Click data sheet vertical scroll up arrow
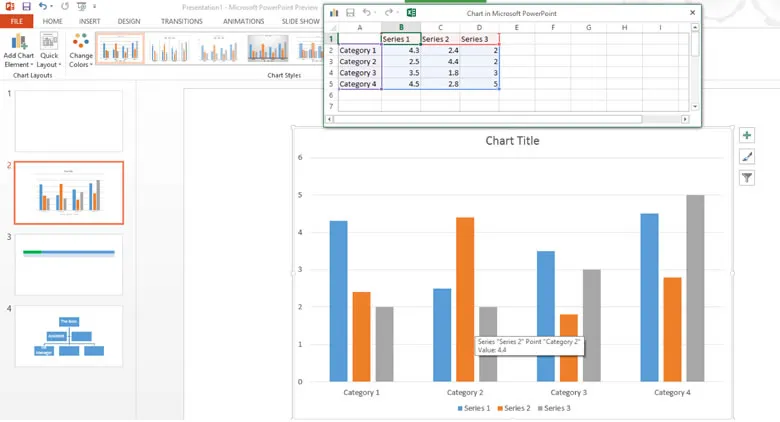Screen dimensions: 780x422 [695, 27]
